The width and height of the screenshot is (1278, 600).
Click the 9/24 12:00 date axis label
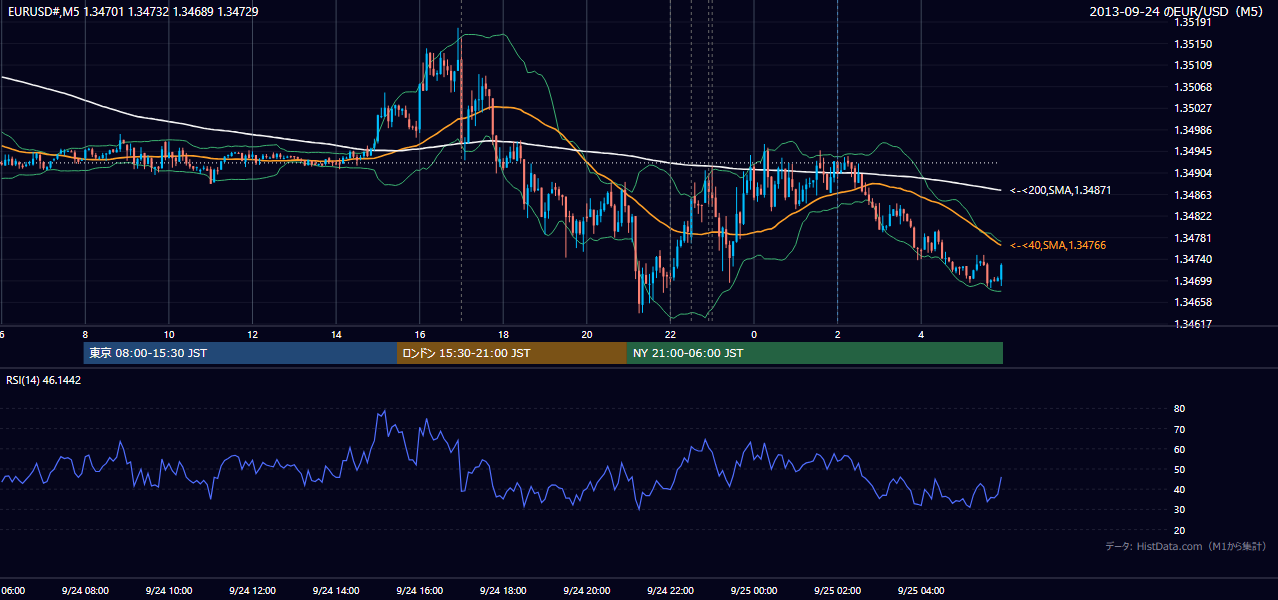(252, 591)
